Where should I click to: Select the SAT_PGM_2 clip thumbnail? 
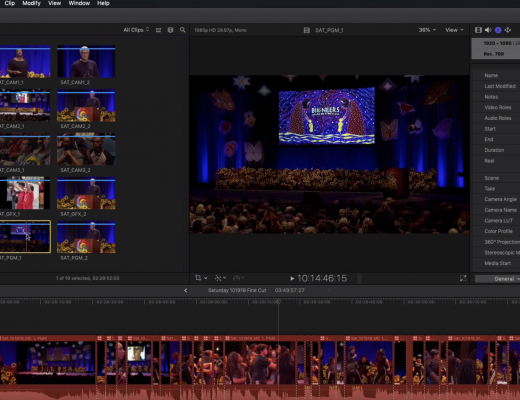point(86,237)
